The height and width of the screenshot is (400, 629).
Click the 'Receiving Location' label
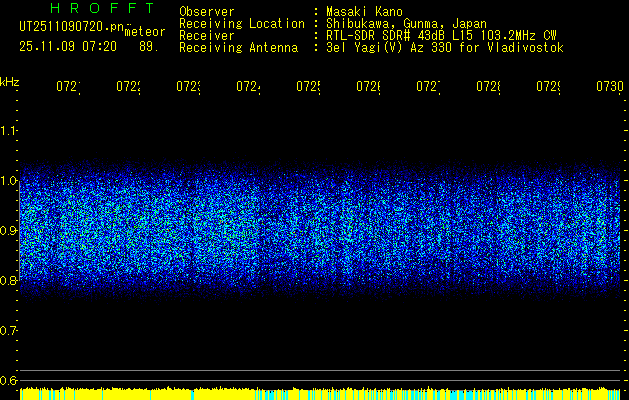pyautogui.click(x=242, y=24)
